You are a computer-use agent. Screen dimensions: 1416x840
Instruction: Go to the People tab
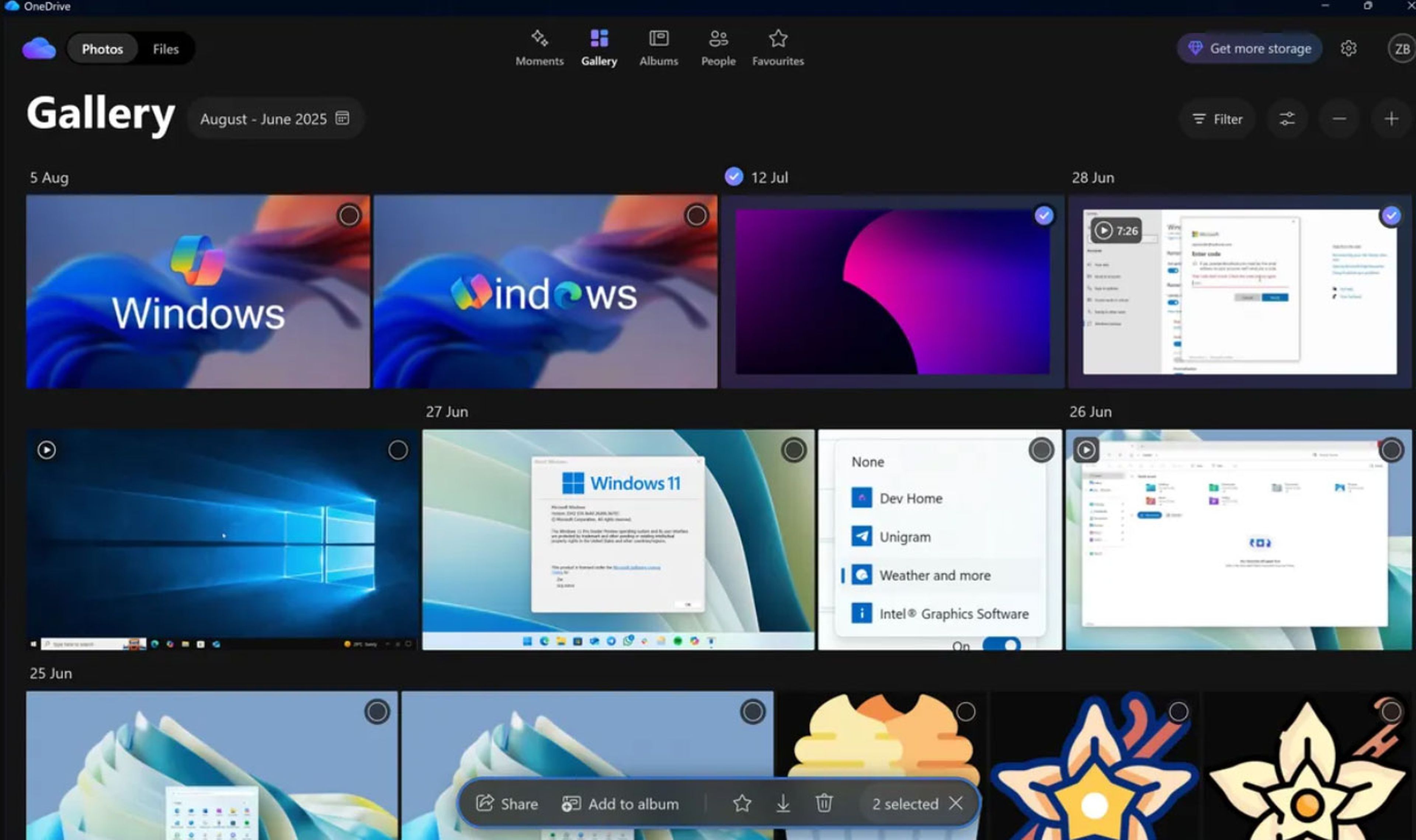718,48
